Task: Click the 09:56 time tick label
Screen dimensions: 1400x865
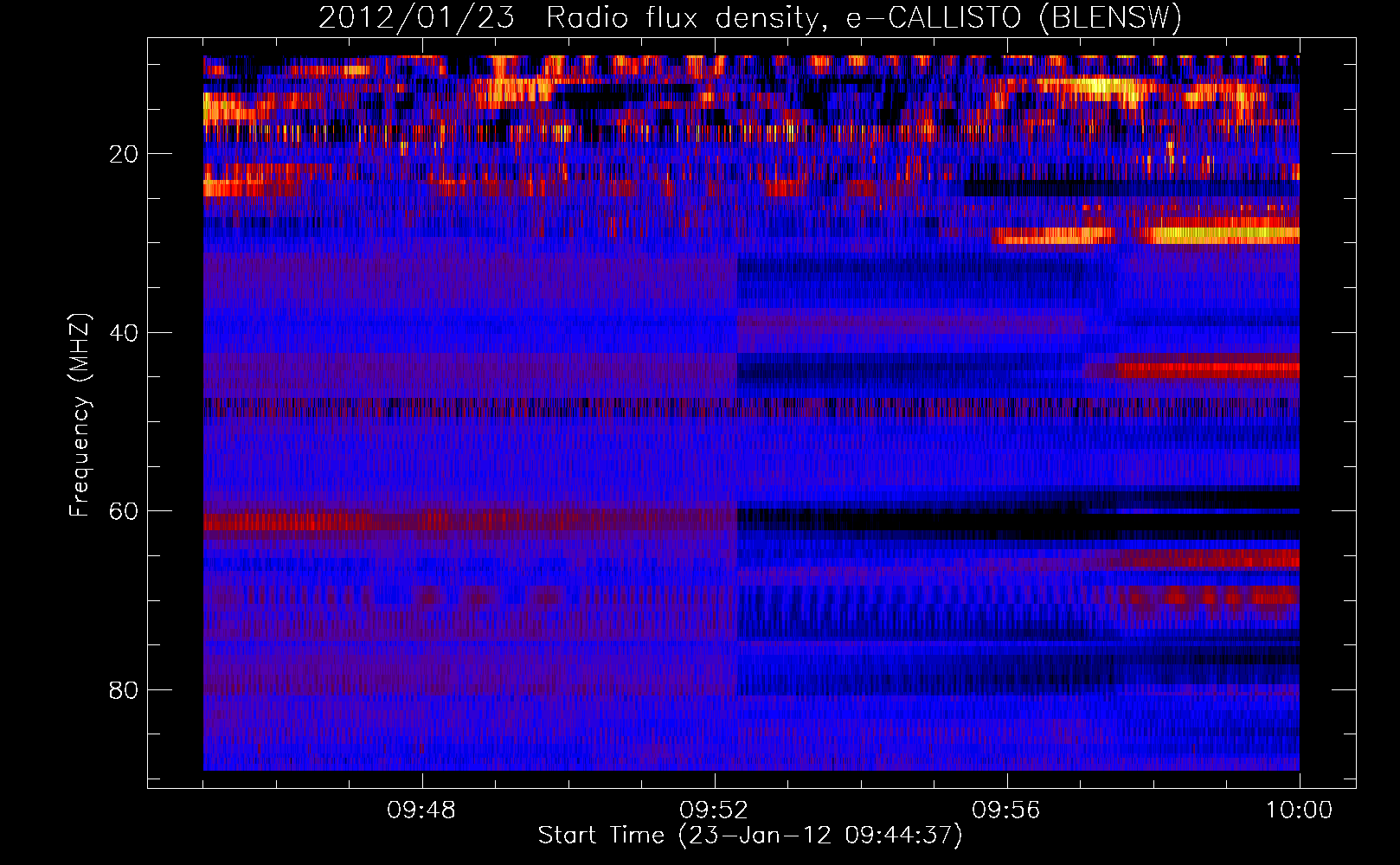Action: [x=1006, y=811]
